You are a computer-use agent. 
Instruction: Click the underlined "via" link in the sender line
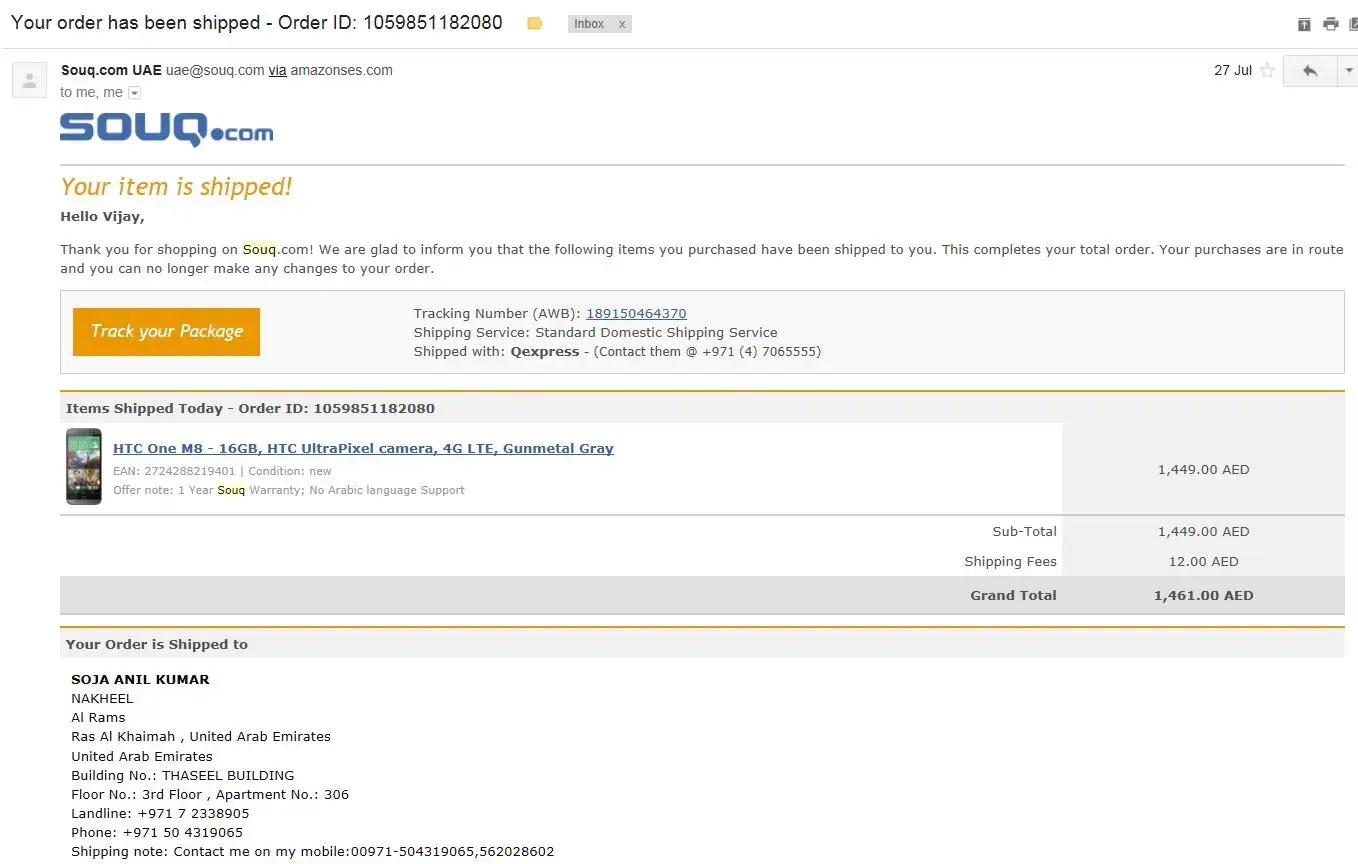pyautogui.click(x=277, y=71)
